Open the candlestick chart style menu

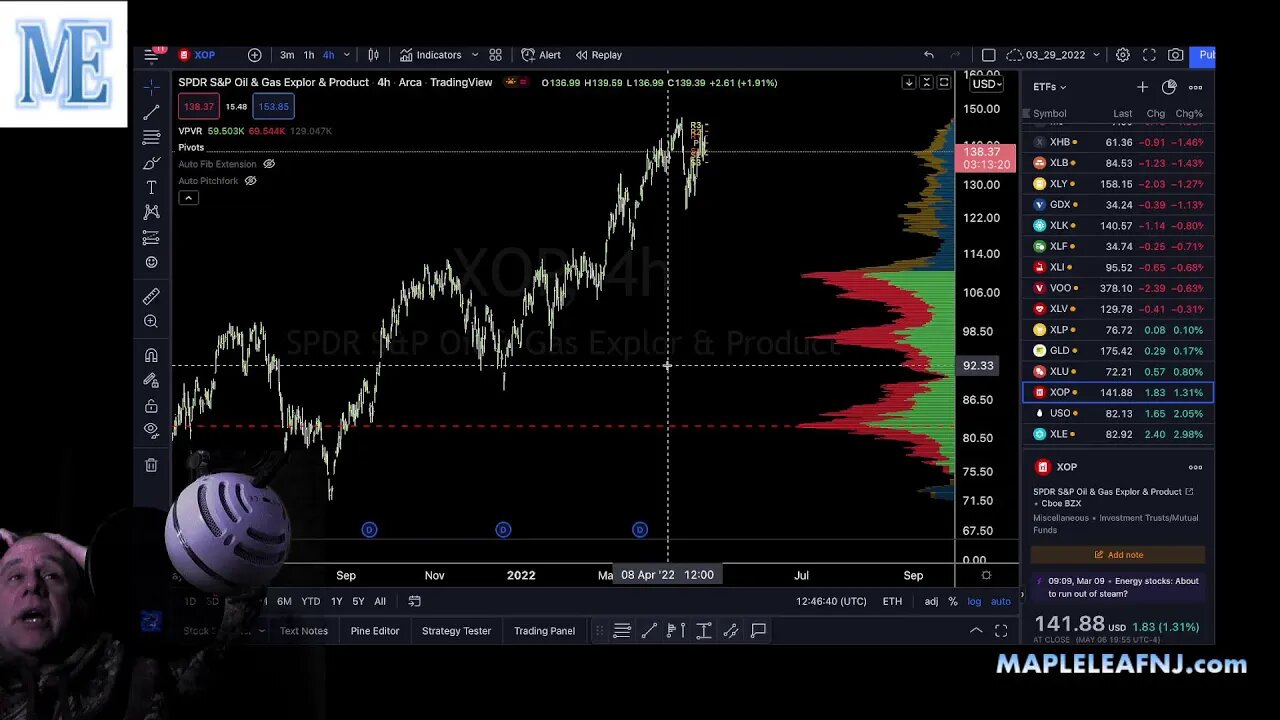pos(373,55)
